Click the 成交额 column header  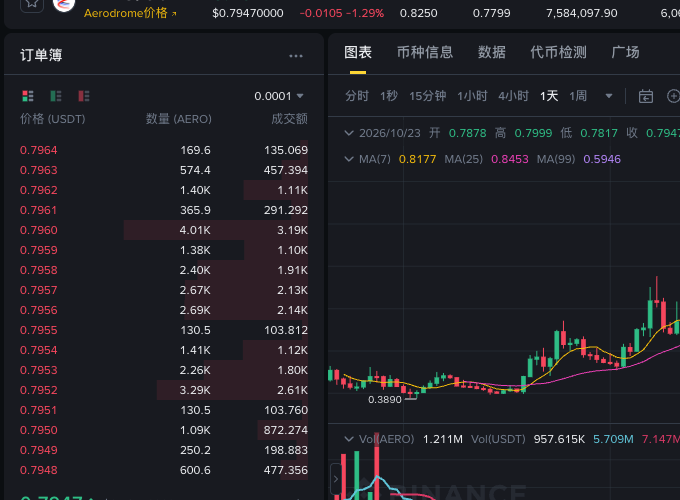[x=289, y=119]
